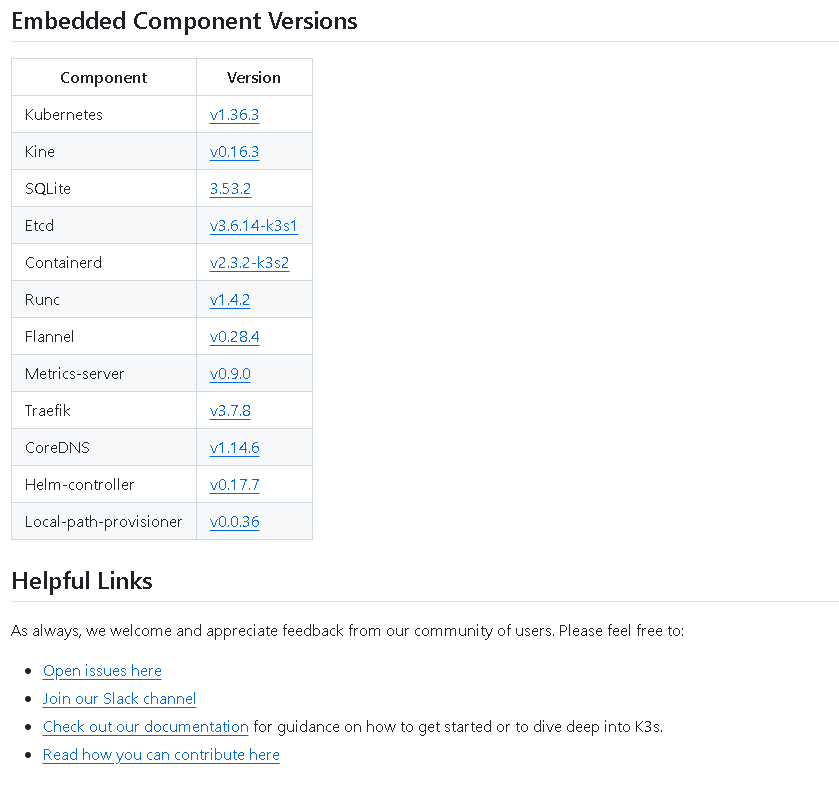The image size is (839, 788).
Task: Follow the Containerd v2.3.2-k3s2 link
Action: pyautogui.click(x=249, y=263)
